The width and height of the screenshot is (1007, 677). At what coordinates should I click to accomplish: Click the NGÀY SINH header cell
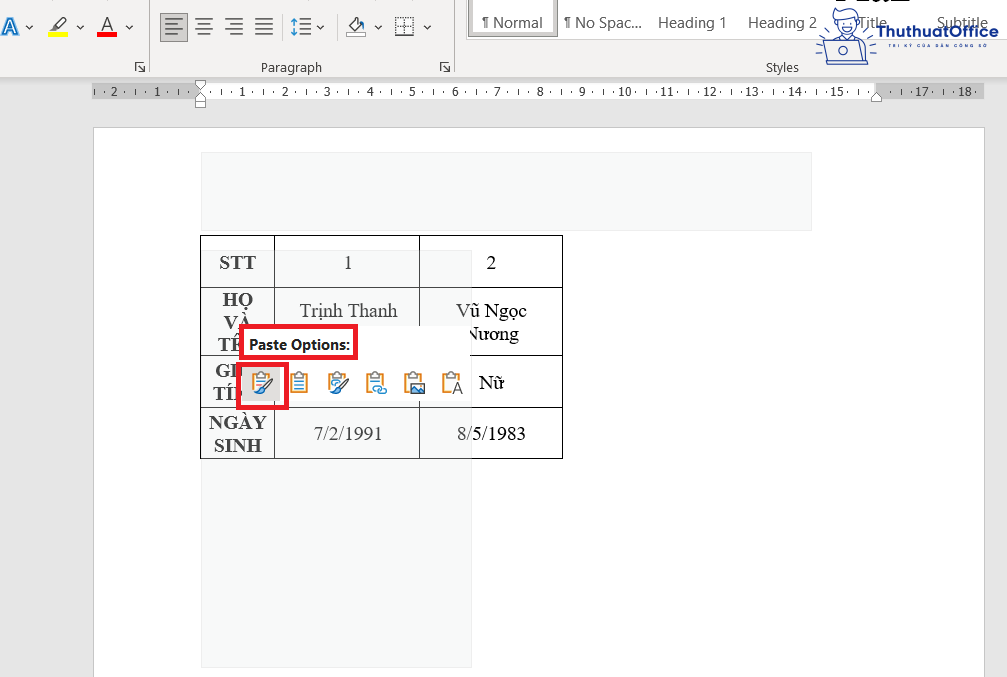[x=238, y=434]
